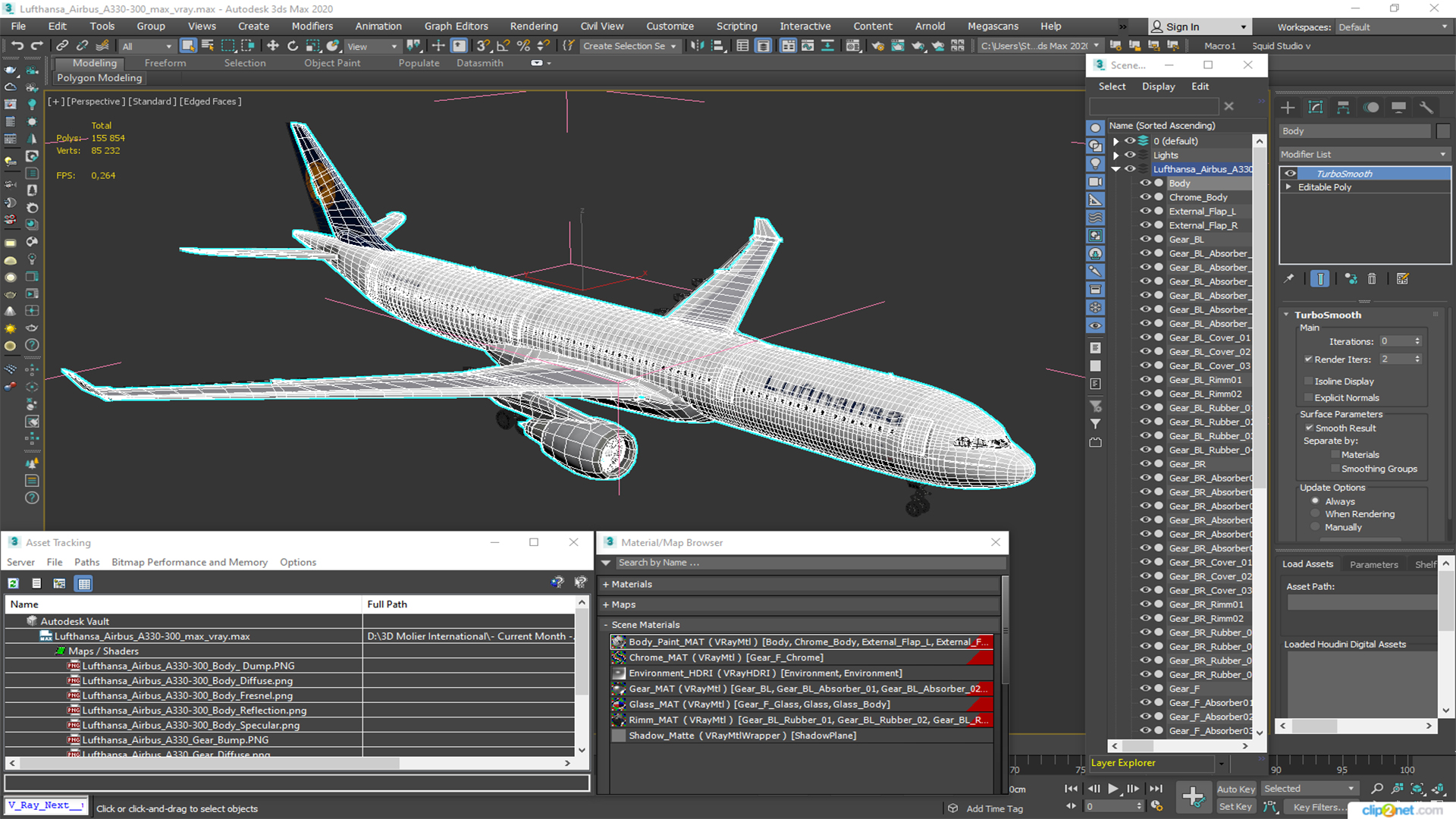Open the Create tab in command panel
This screenshot has width=1456, height=819.
point(1288,107)
